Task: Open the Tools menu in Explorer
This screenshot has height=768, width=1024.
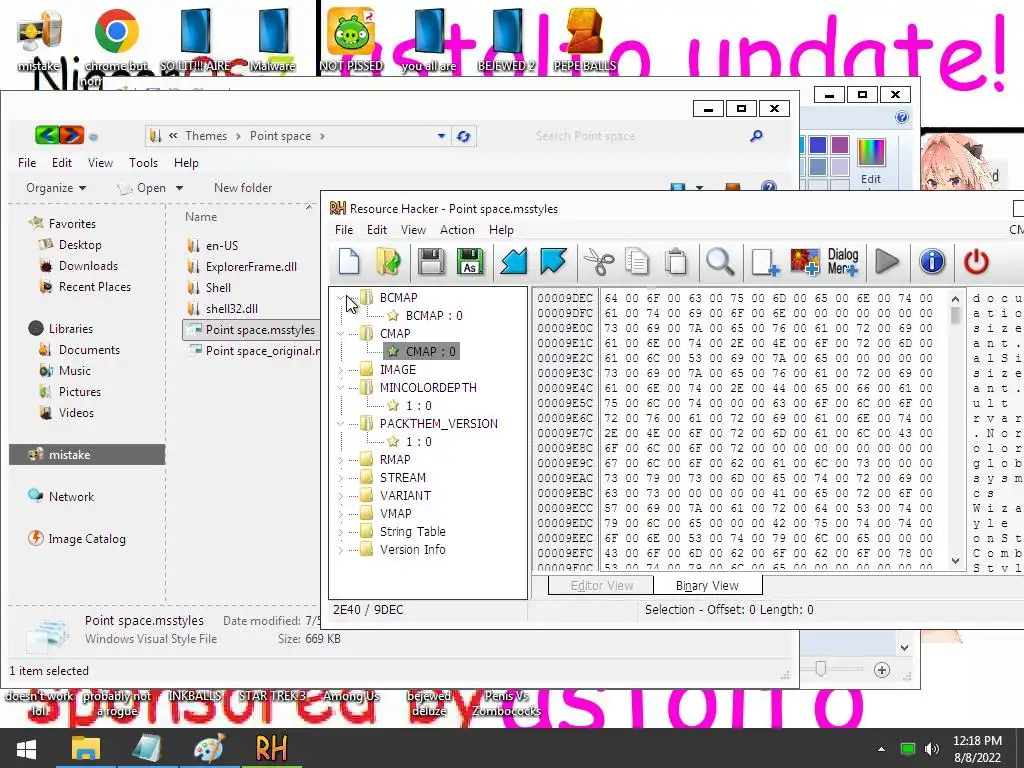Action: pyautogui.click(x=143, y=163)
